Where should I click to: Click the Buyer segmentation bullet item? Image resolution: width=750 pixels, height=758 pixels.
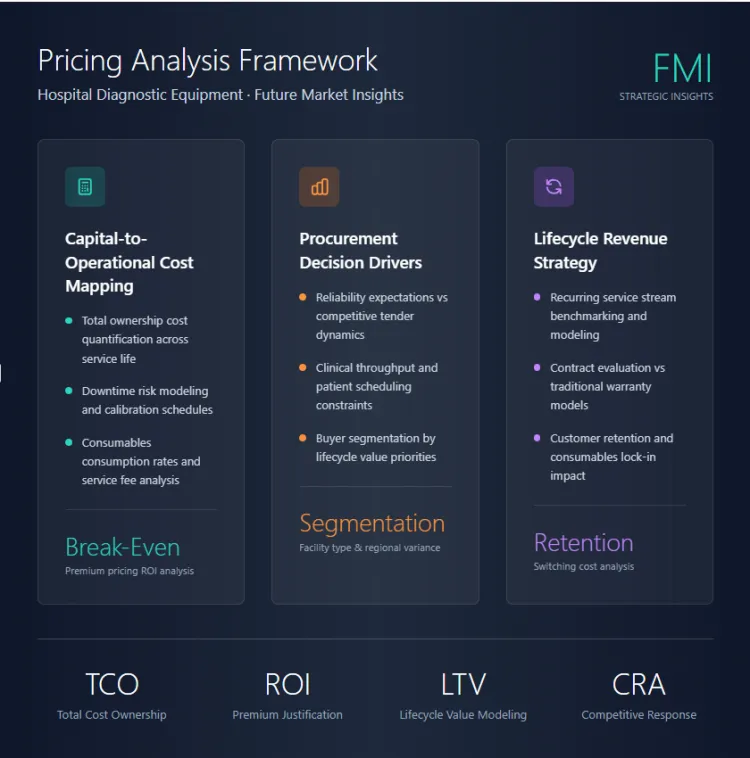[375, 447]
